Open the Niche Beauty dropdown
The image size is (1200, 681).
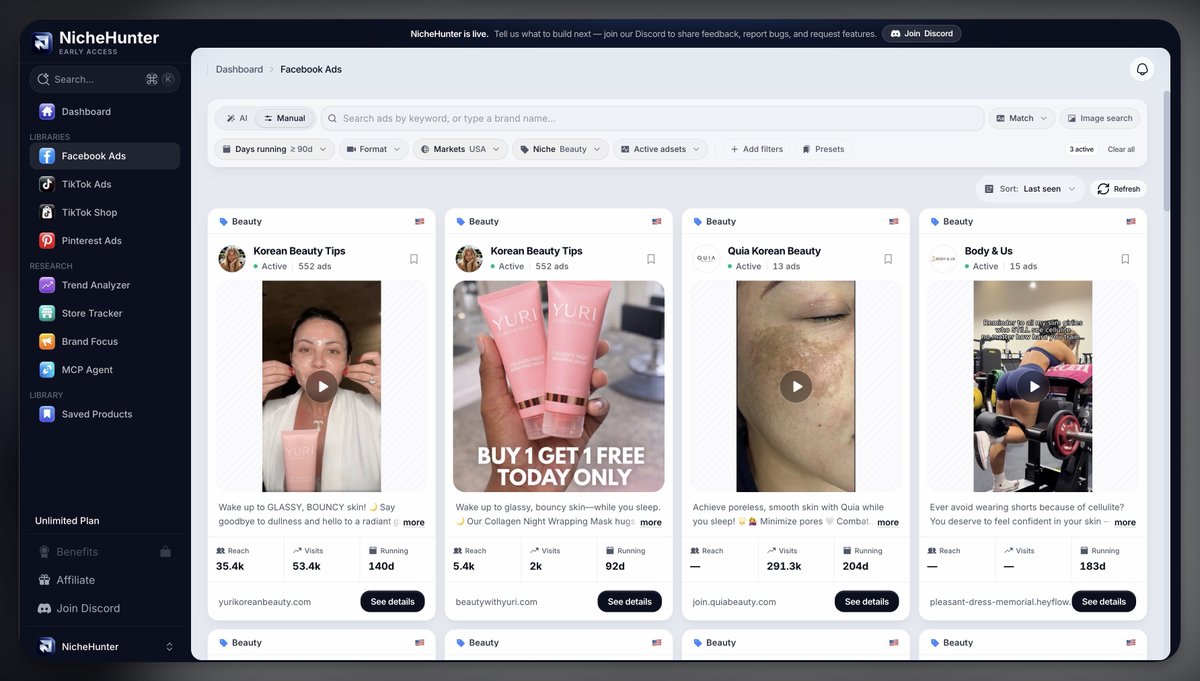coord(560,149)
